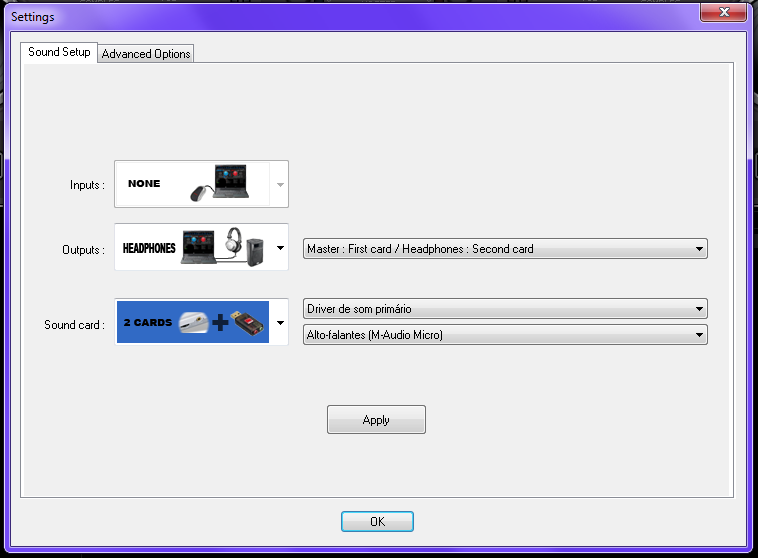The height and width of the screenshot is (558, 758).
Task: Open the Alto-falantes (M-Audio Micro) dropdown
Action: click(x=505, y=335)
